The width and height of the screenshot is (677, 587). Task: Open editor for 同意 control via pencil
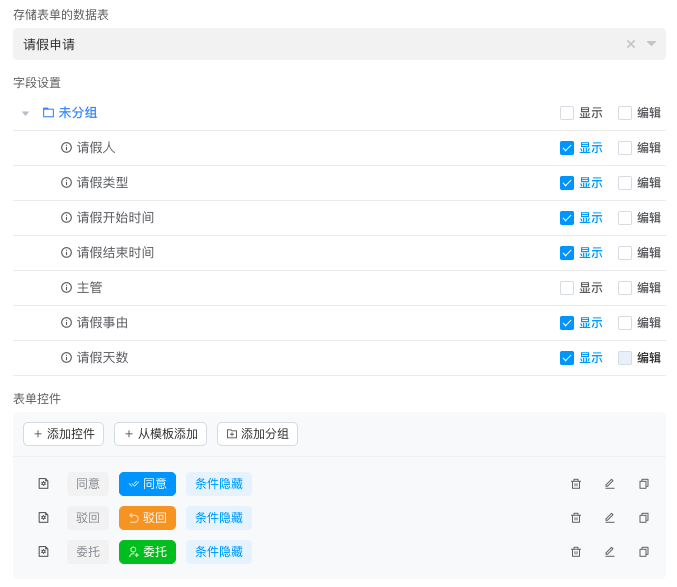(610, 484)
